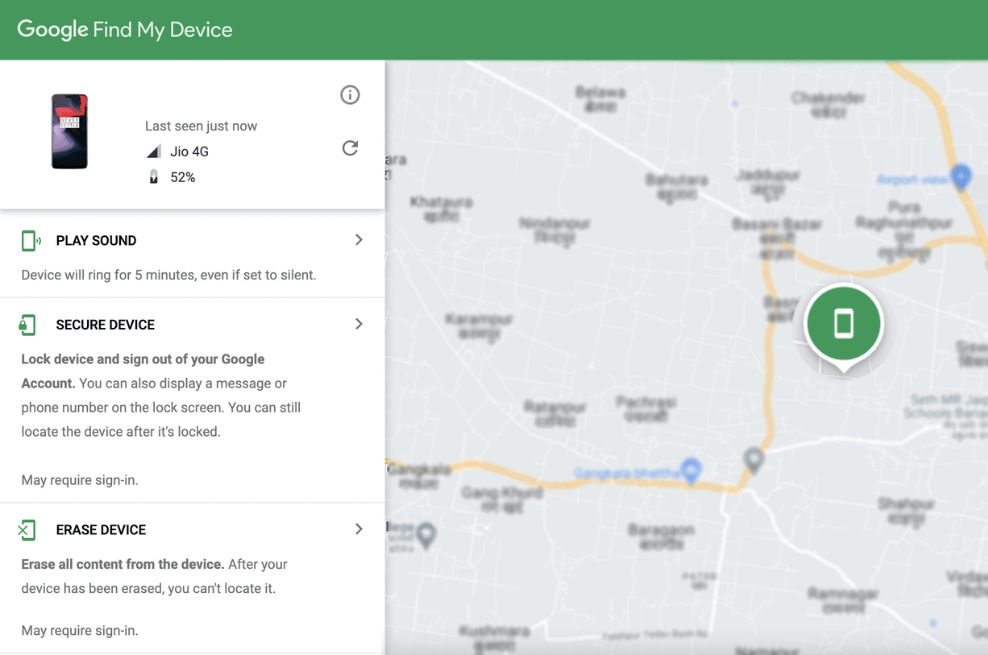Click the Secure Device lock icon
Viewport: 988px width, 655px height.
coord(28,325)
